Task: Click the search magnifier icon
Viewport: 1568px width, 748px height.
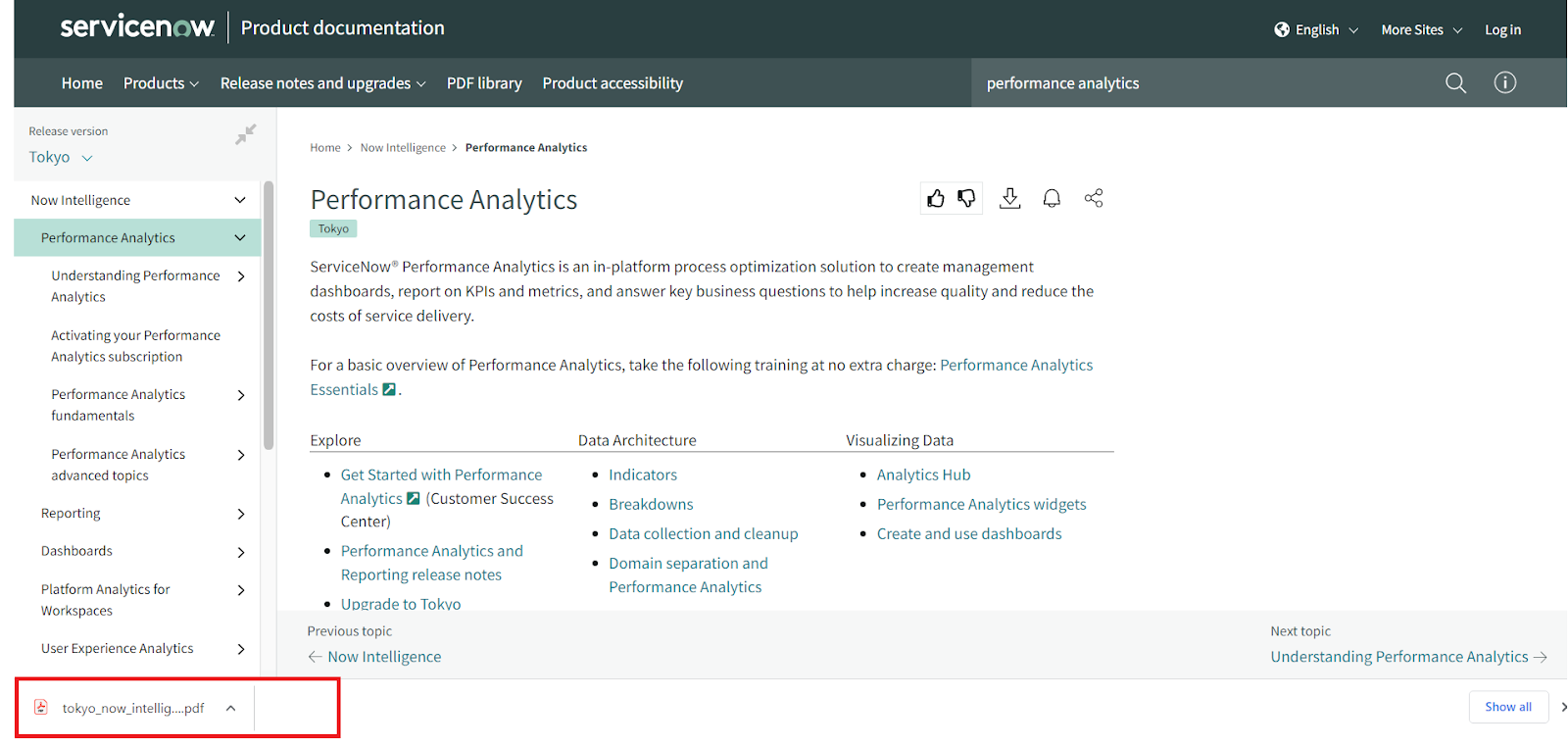Action: (x=1455, y=83)
